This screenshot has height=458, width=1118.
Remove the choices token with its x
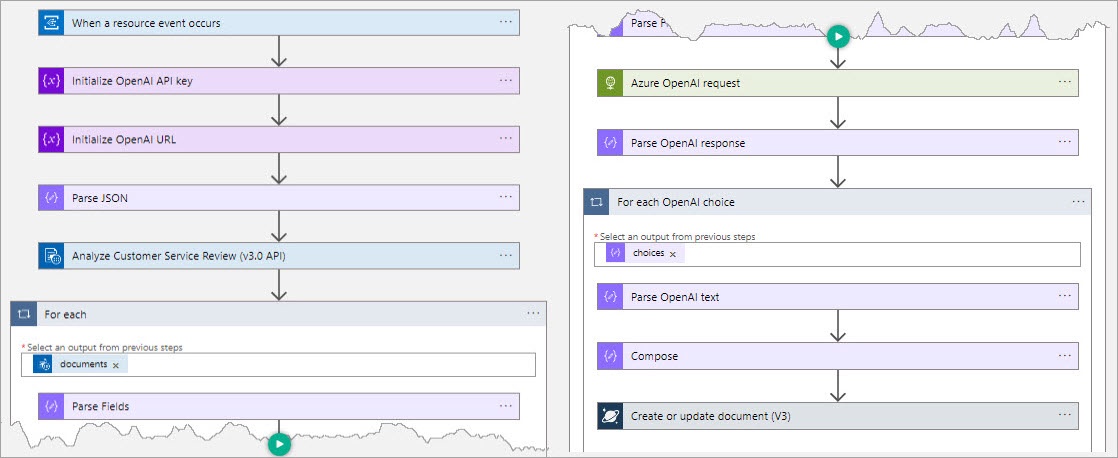pyautogui.click(x=672, y=254)
